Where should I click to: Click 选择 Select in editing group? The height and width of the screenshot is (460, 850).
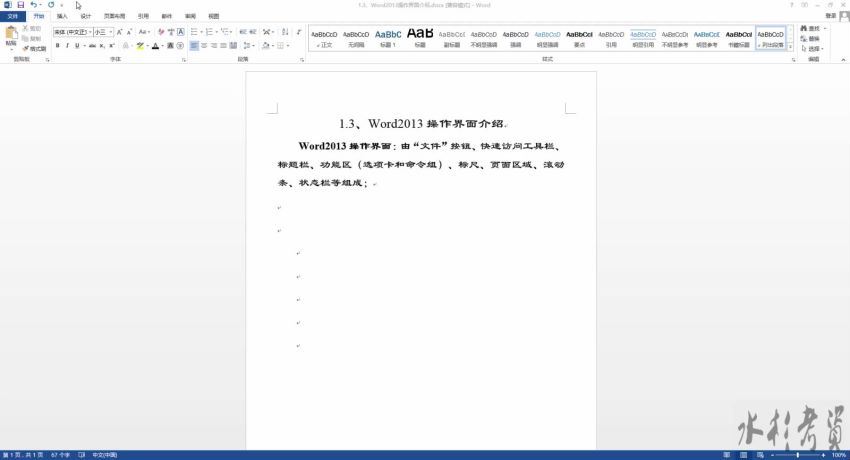pos(810,49)
